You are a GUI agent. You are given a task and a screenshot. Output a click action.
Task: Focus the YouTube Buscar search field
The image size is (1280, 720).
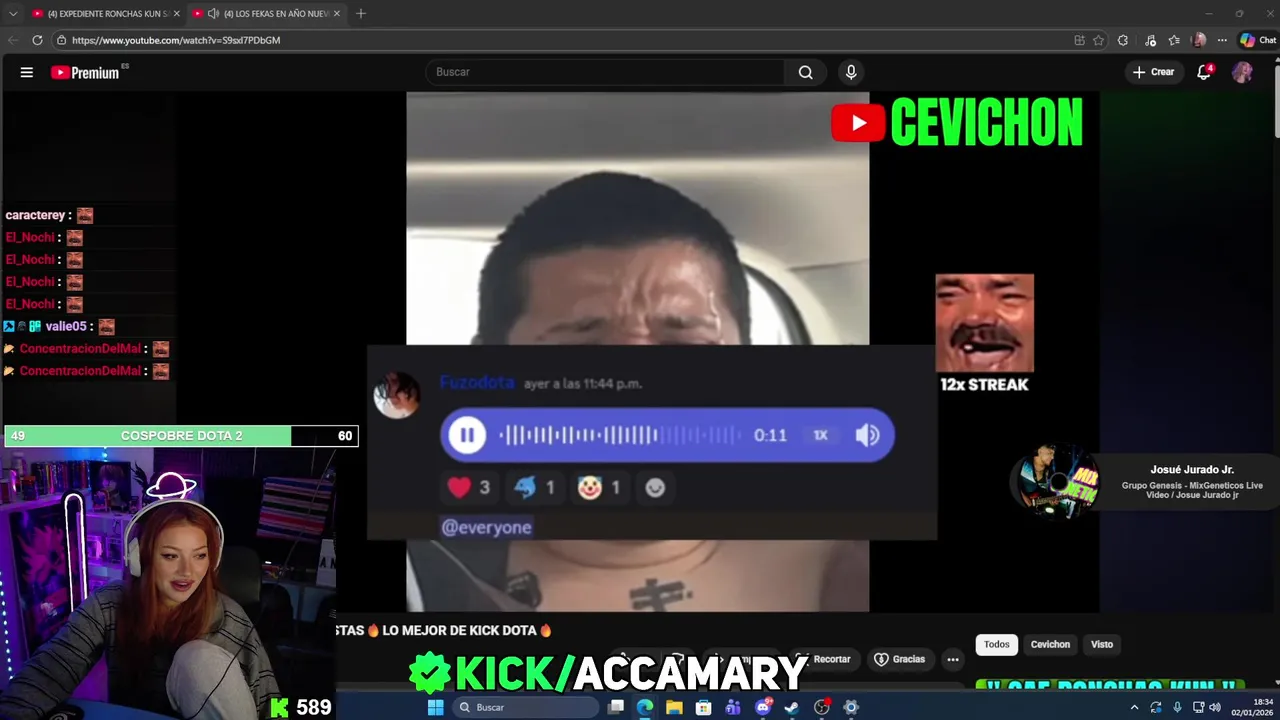[606, 72]
